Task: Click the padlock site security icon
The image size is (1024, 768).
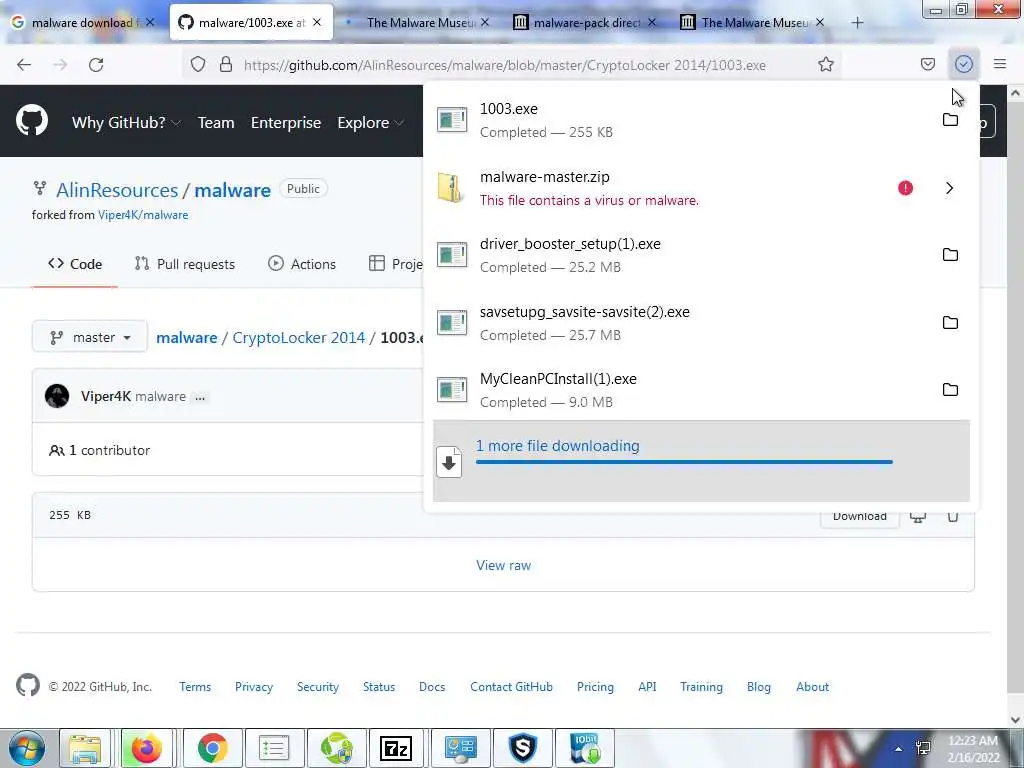Action: tap(226, 65)
